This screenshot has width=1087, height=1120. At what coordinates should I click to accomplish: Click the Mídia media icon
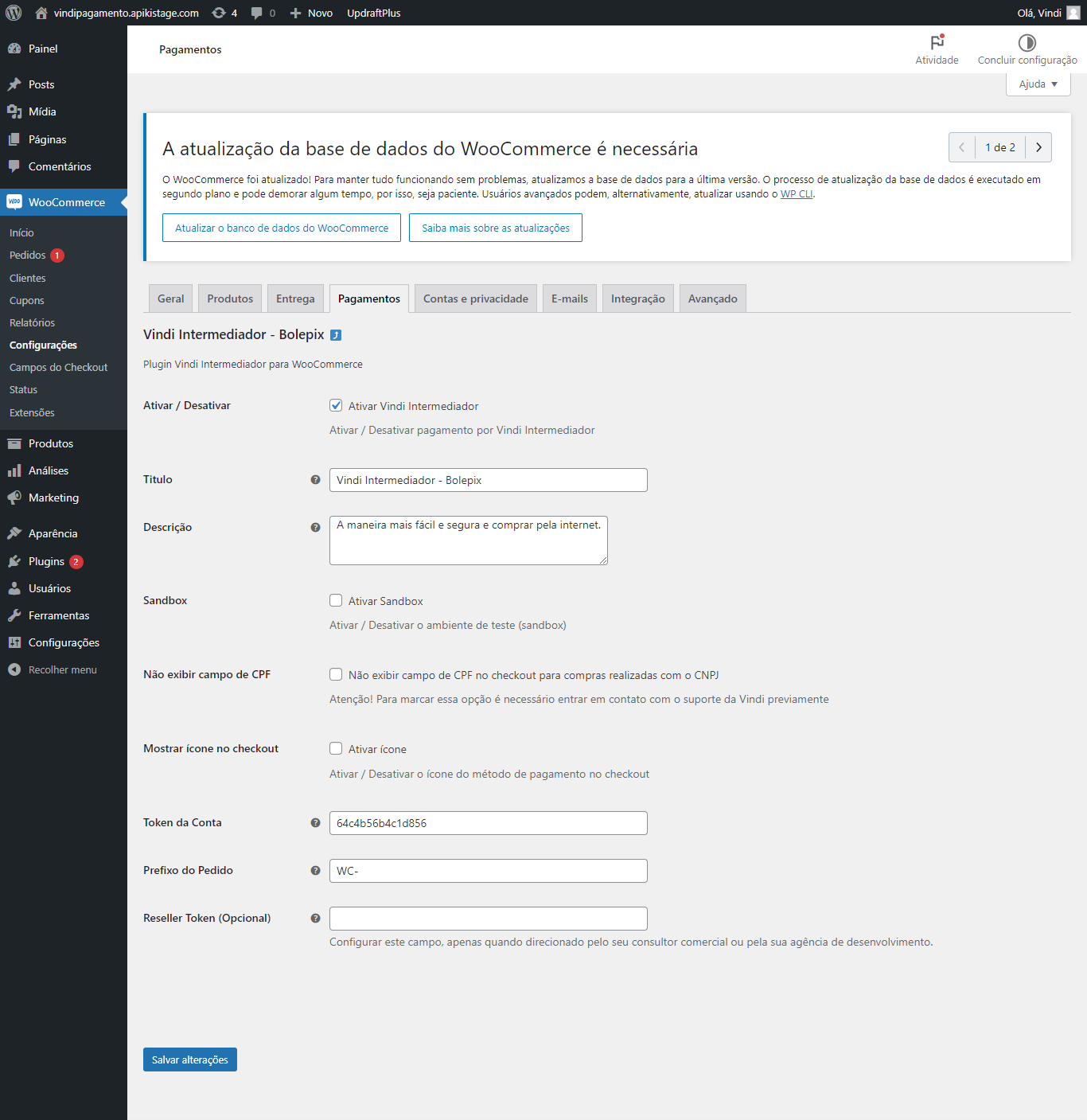[x=14, y=111]
